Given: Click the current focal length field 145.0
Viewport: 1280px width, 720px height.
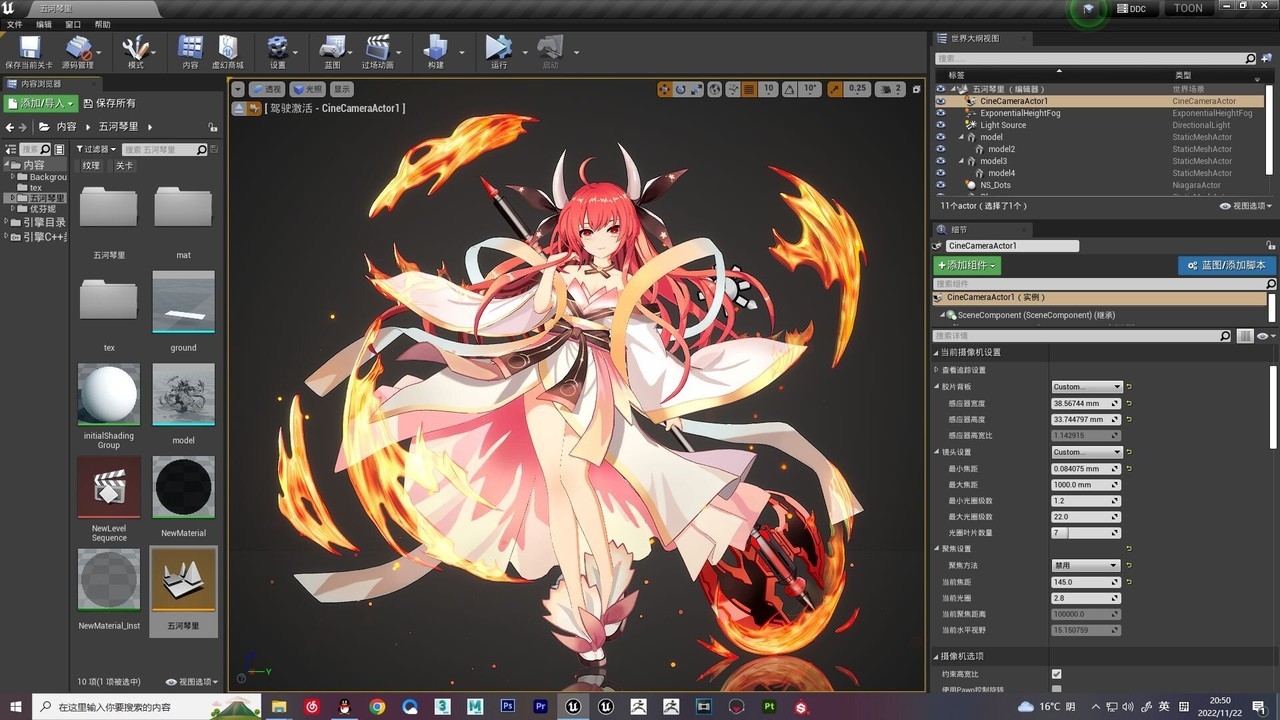Looking at the screenshot, I should 1086,582.
